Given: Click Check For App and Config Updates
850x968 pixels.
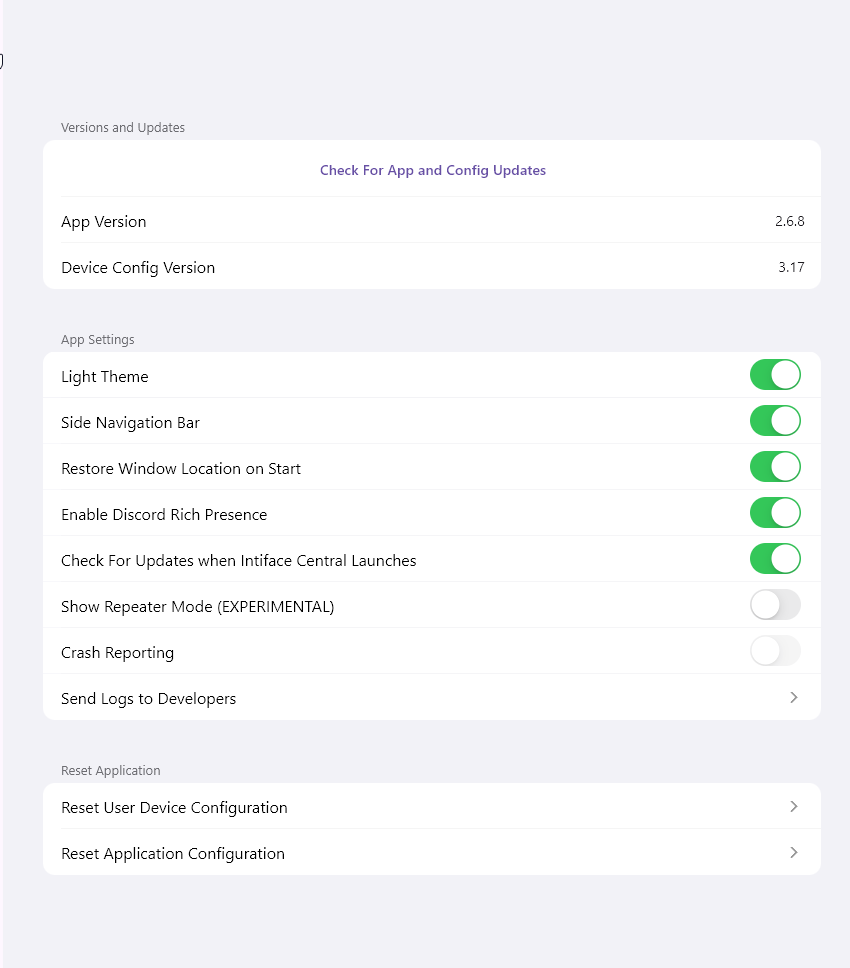Looking at the screenshot, I should [432, 170].
